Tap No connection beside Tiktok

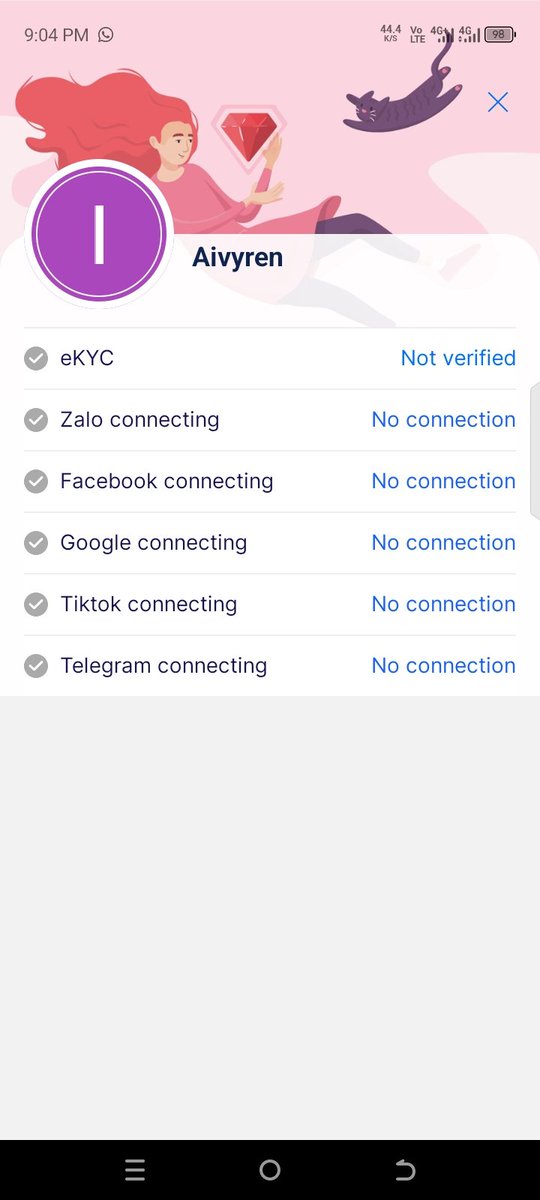tap(443, 604)
